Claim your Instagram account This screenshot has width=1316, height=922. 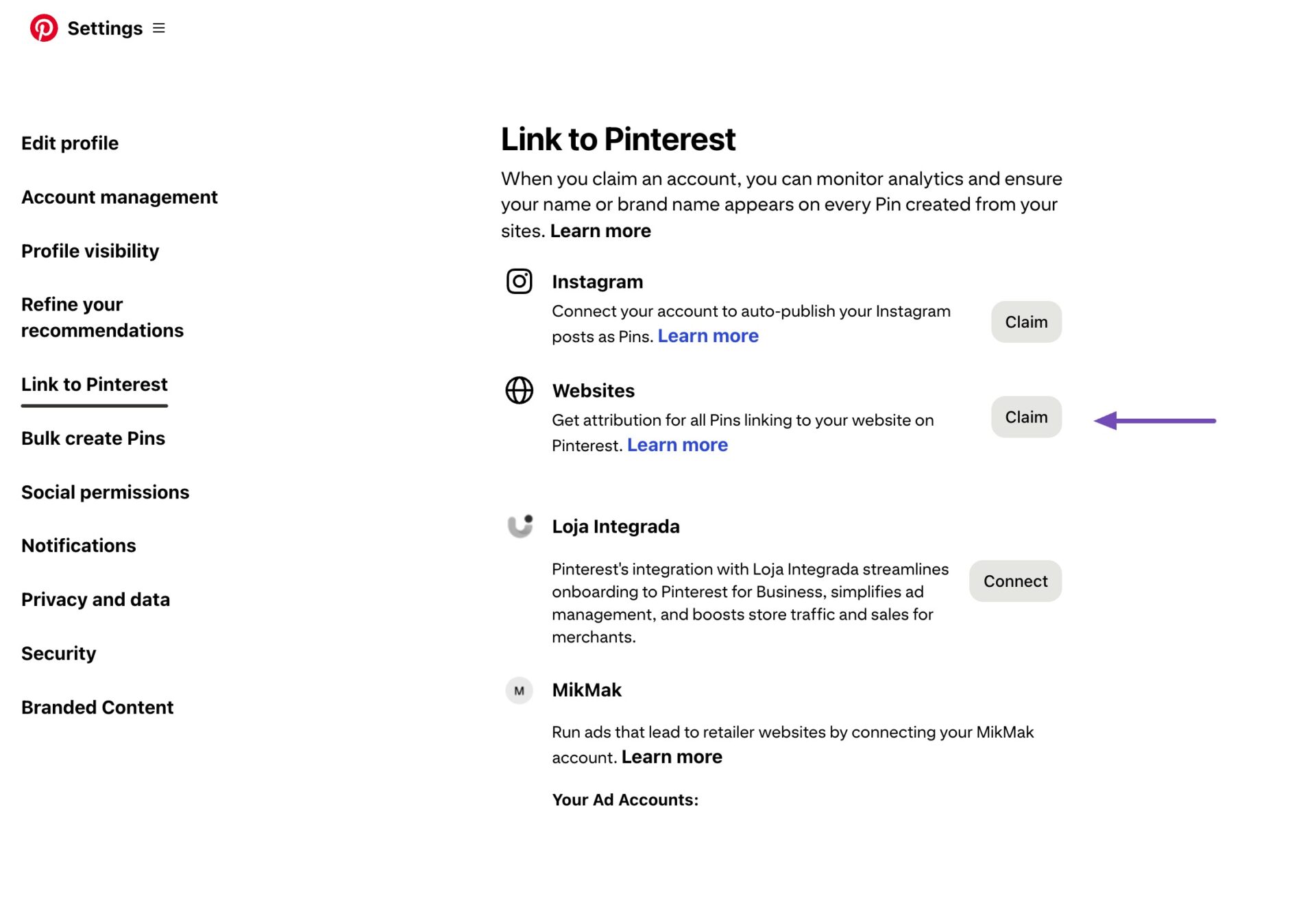(1025, 322)
